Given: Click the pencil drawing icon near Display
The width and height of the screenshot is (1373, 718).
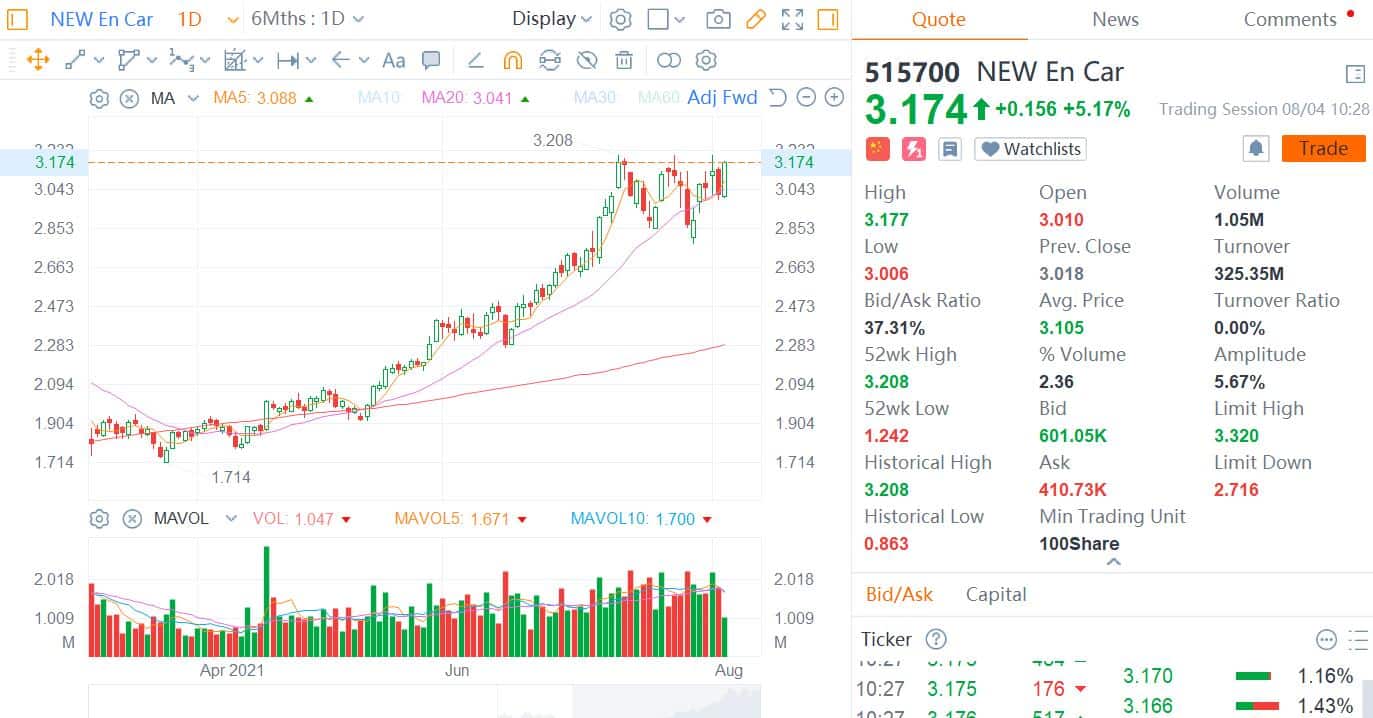Looking at the screenshot, I should (x=756, y=18).
